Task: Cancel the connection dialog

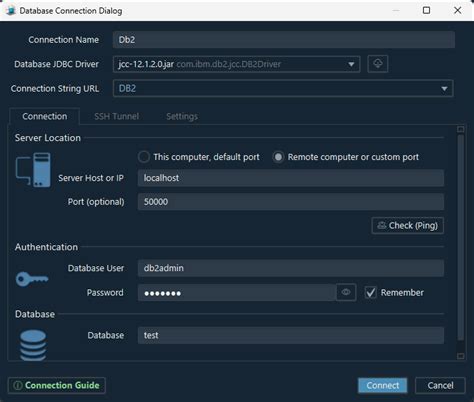Action: pos(440,385)
